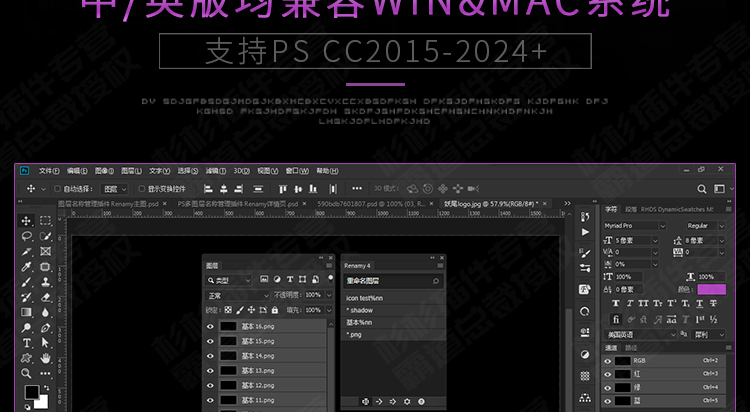Image resolution: width=750 pixels, height=412 pixels.
Task: Open the 正常 blend mode dropdown
Action: 238,296
